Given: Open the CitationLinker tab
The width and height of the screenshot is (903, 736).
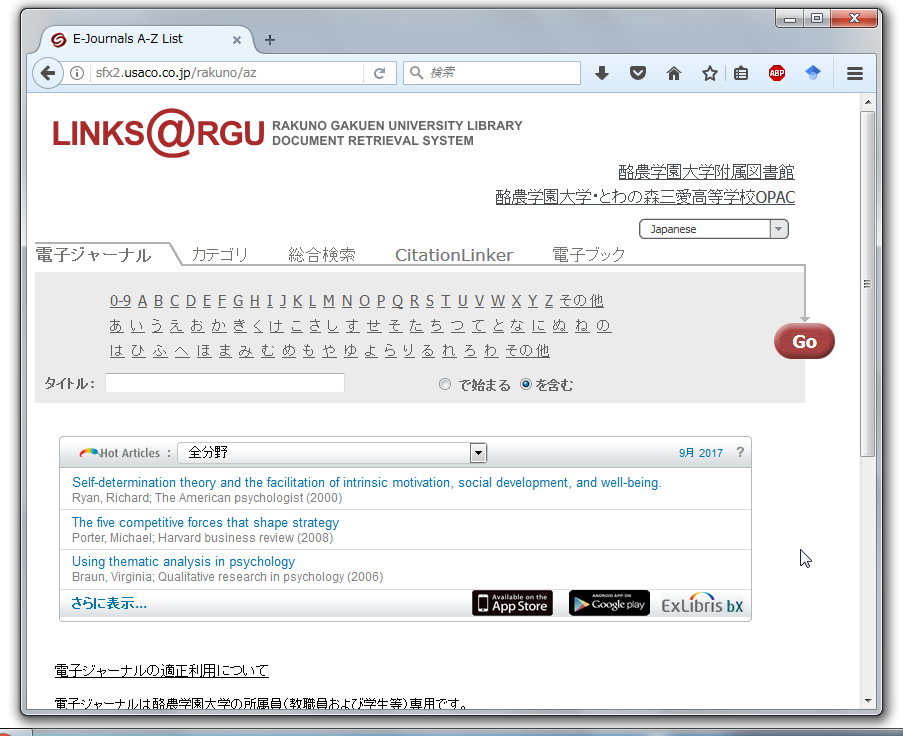Looking at the screenshot, I should point(453,255).
